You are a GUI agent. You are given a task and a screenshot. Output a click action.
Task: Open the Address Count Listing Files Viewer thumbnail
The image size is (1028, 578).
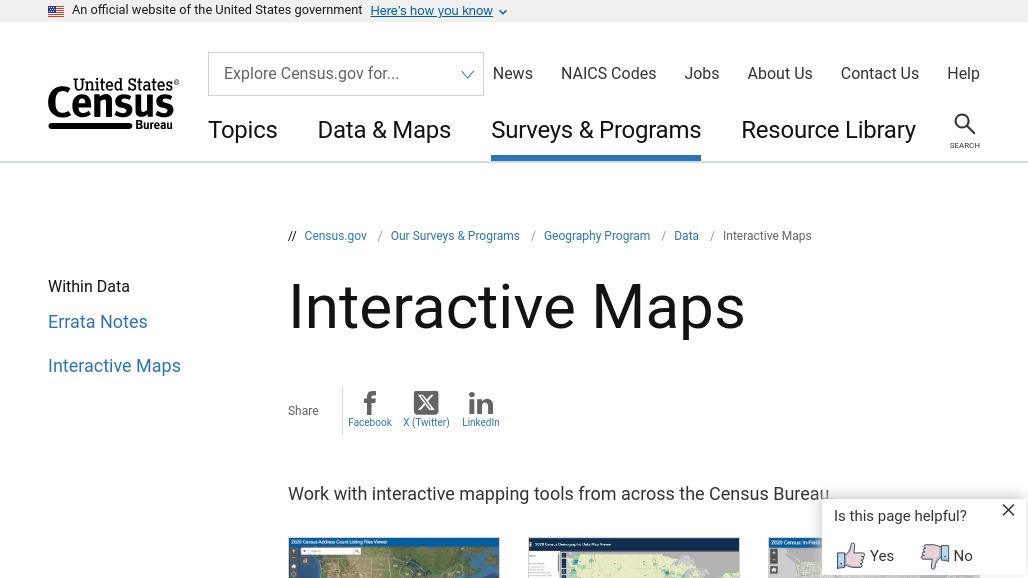[393, 558]
